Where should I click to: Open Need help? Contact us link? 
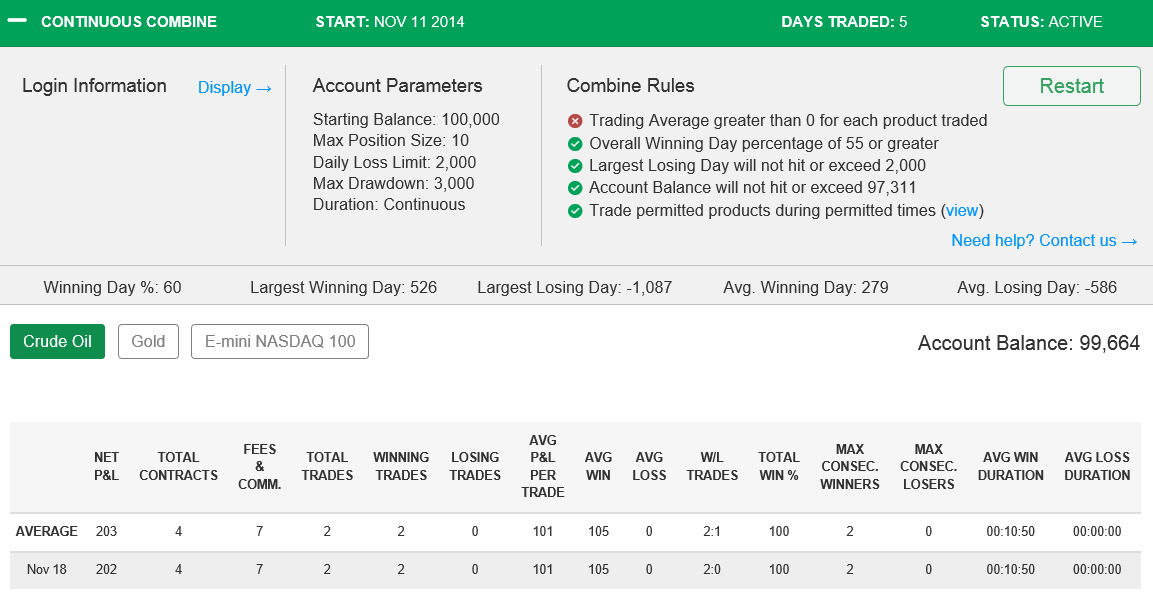tap(1044, 241)
